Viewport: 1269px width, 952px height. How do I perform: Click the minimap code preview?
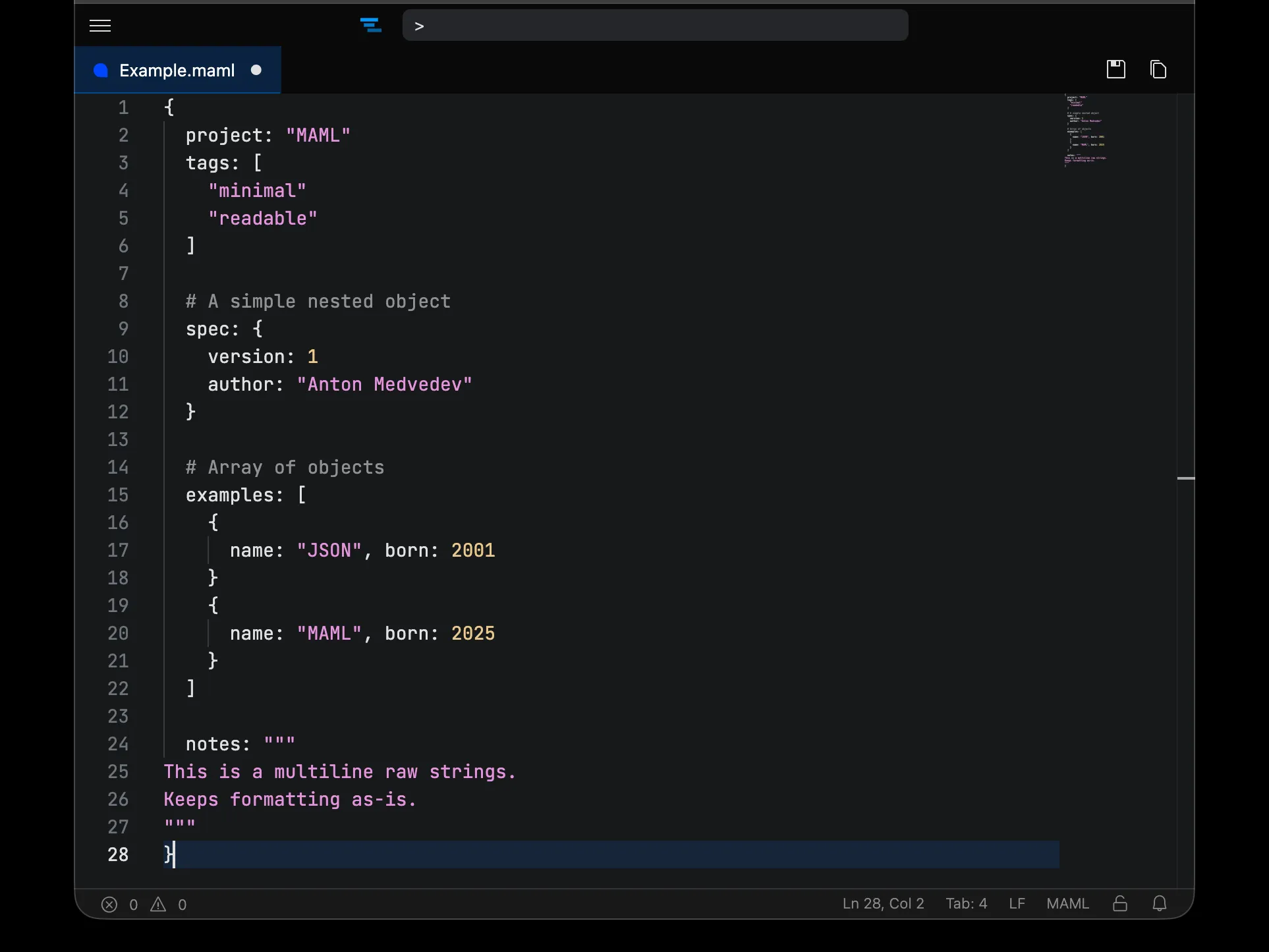click(x=1085, y=131)
